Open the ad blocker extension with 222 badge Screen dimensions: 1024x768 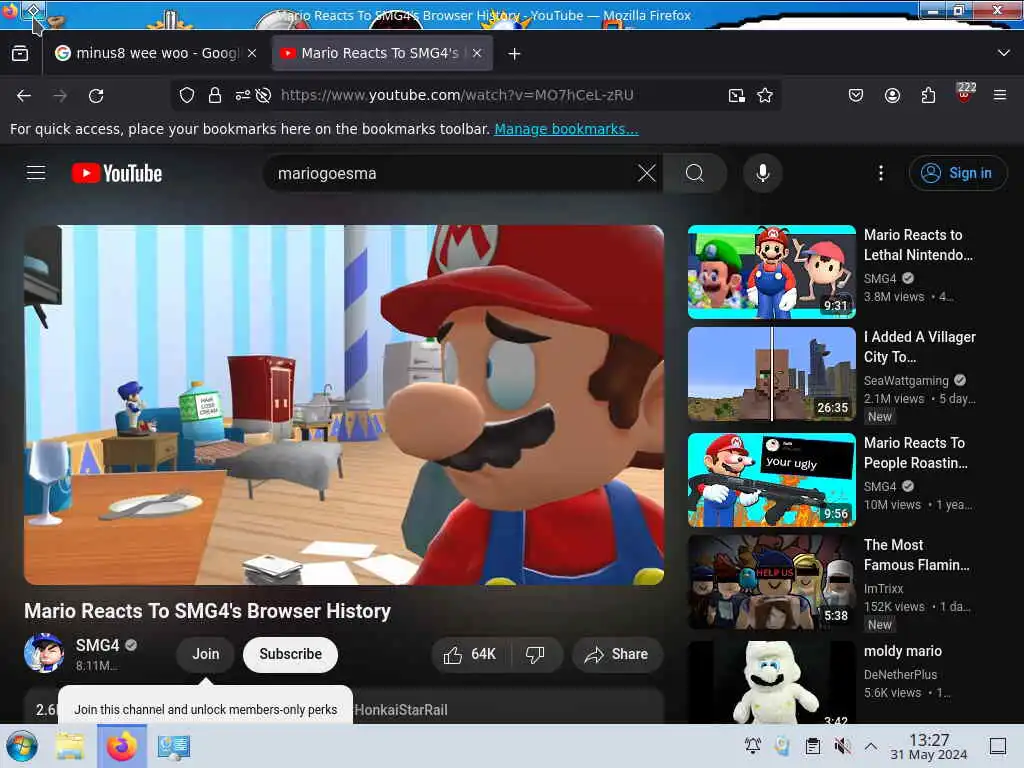pyautogui.click(x=965, y=93)
